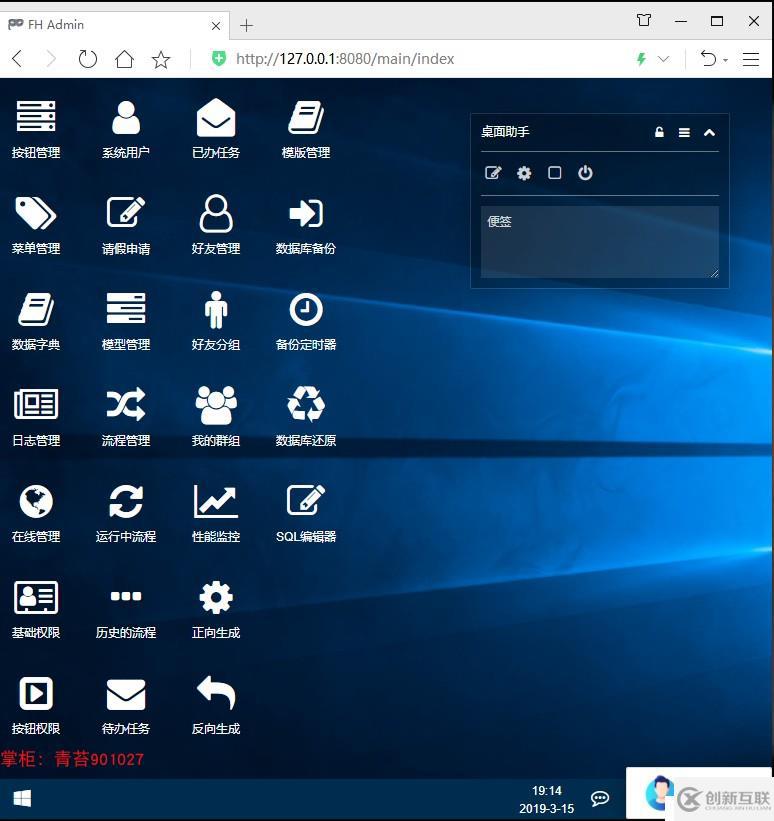
Task: Open the 桌面助手 list menu icon
Action: click(684, 132)
